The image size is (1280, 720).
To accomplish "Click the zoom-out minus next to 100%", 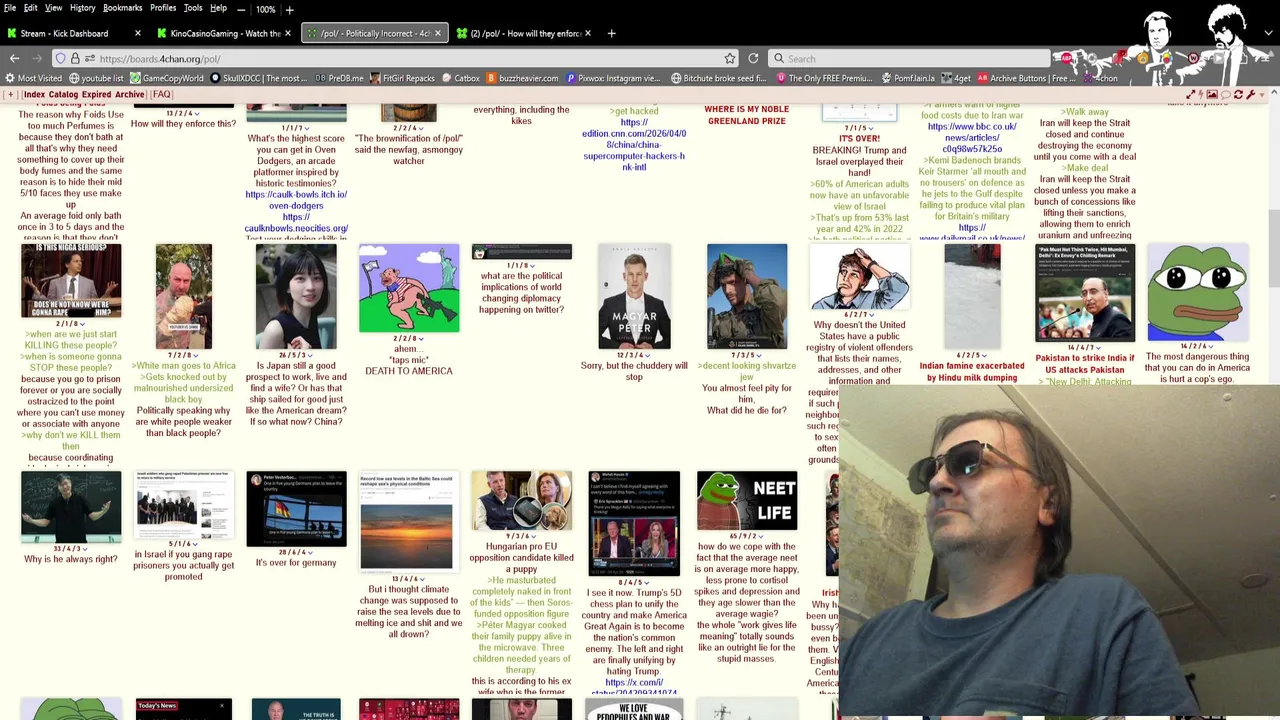I will pos(241,9).
